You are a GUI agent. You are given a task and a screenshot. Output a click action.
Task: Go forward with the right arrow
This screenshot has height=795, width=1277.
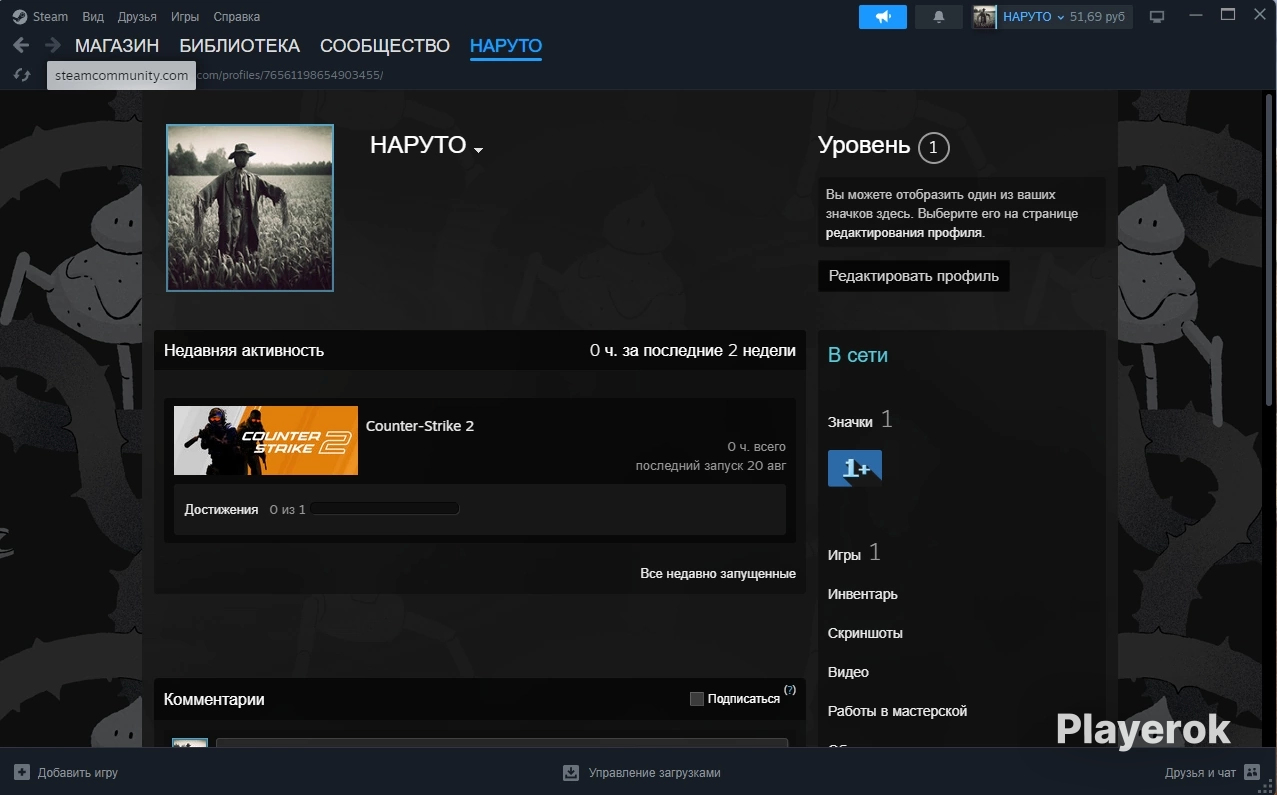(52, 45)
